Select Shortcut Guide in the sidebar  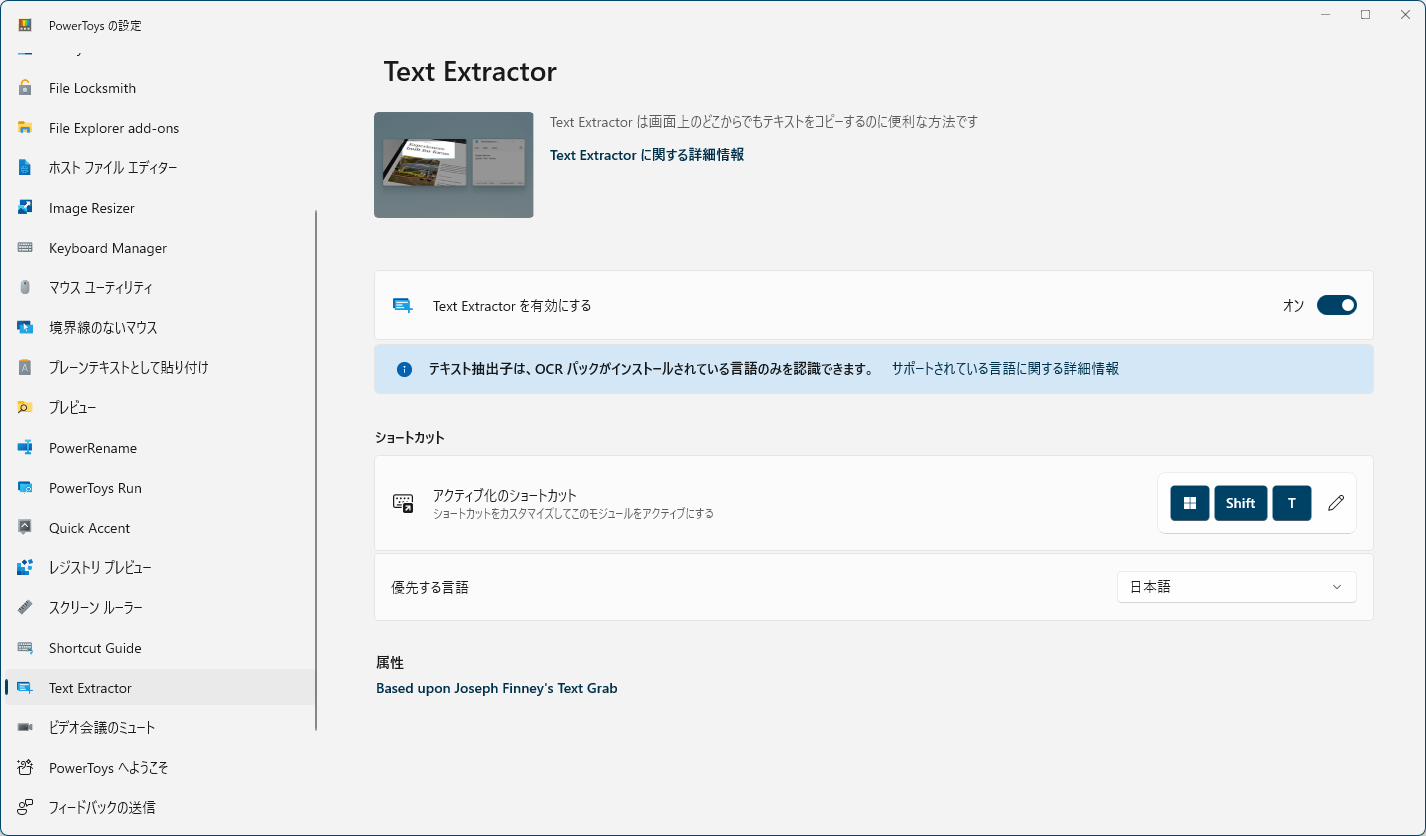click(160, 648)
